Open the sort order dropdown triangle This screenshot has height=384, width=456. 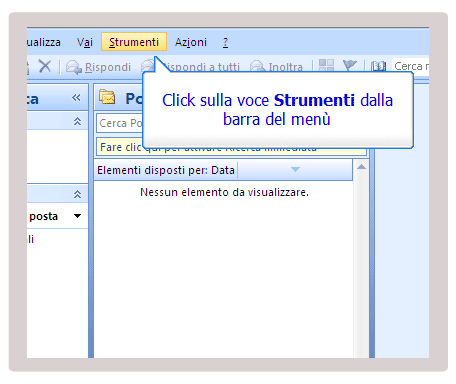click(x=295, y=170)
